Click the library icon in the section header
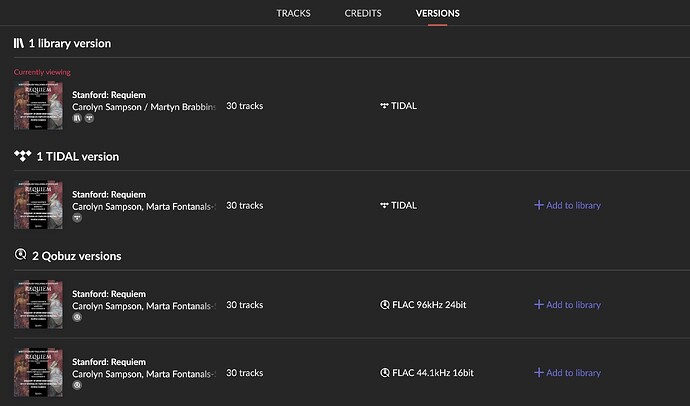 coord(19,43)
